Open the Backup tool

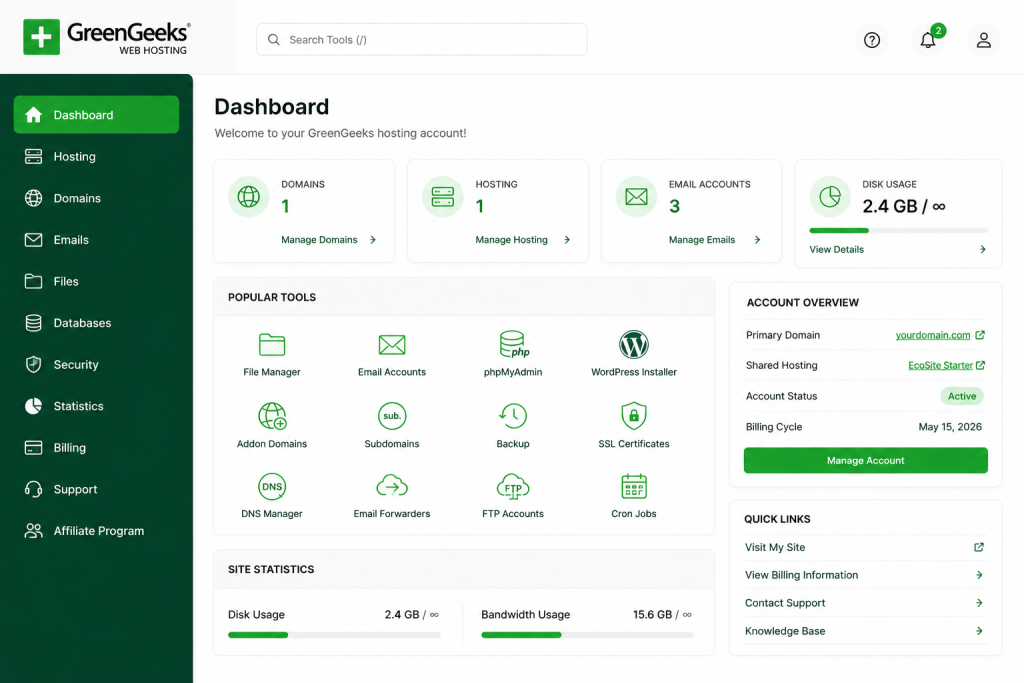point(513,426)
